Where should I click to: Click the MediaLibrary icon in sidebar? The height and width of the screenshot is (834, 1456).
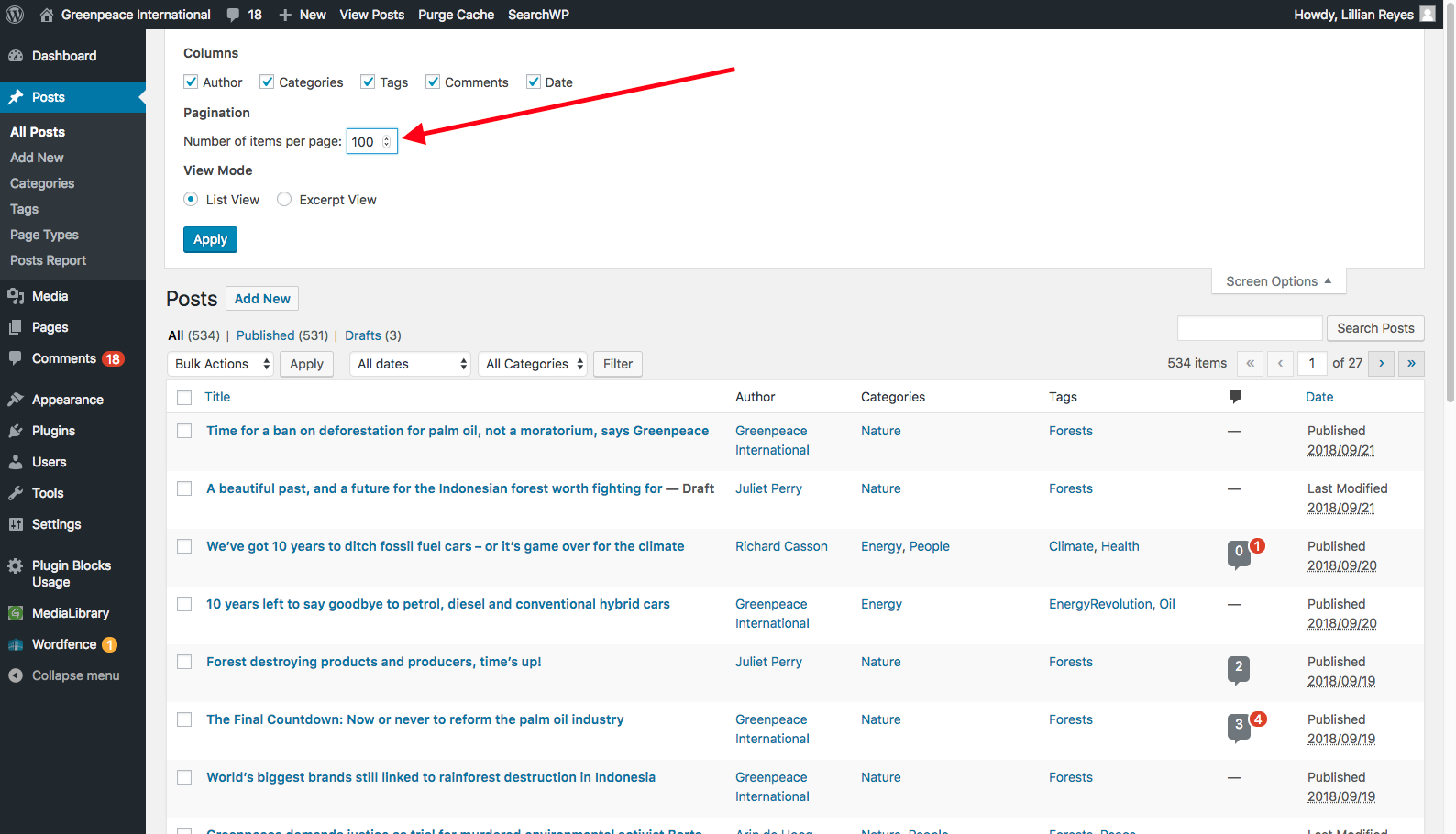click(16, 613)
